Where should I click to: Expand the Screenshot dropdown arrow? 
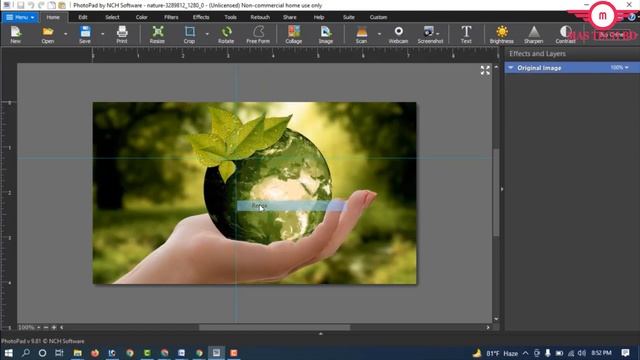tap(438, 33)
